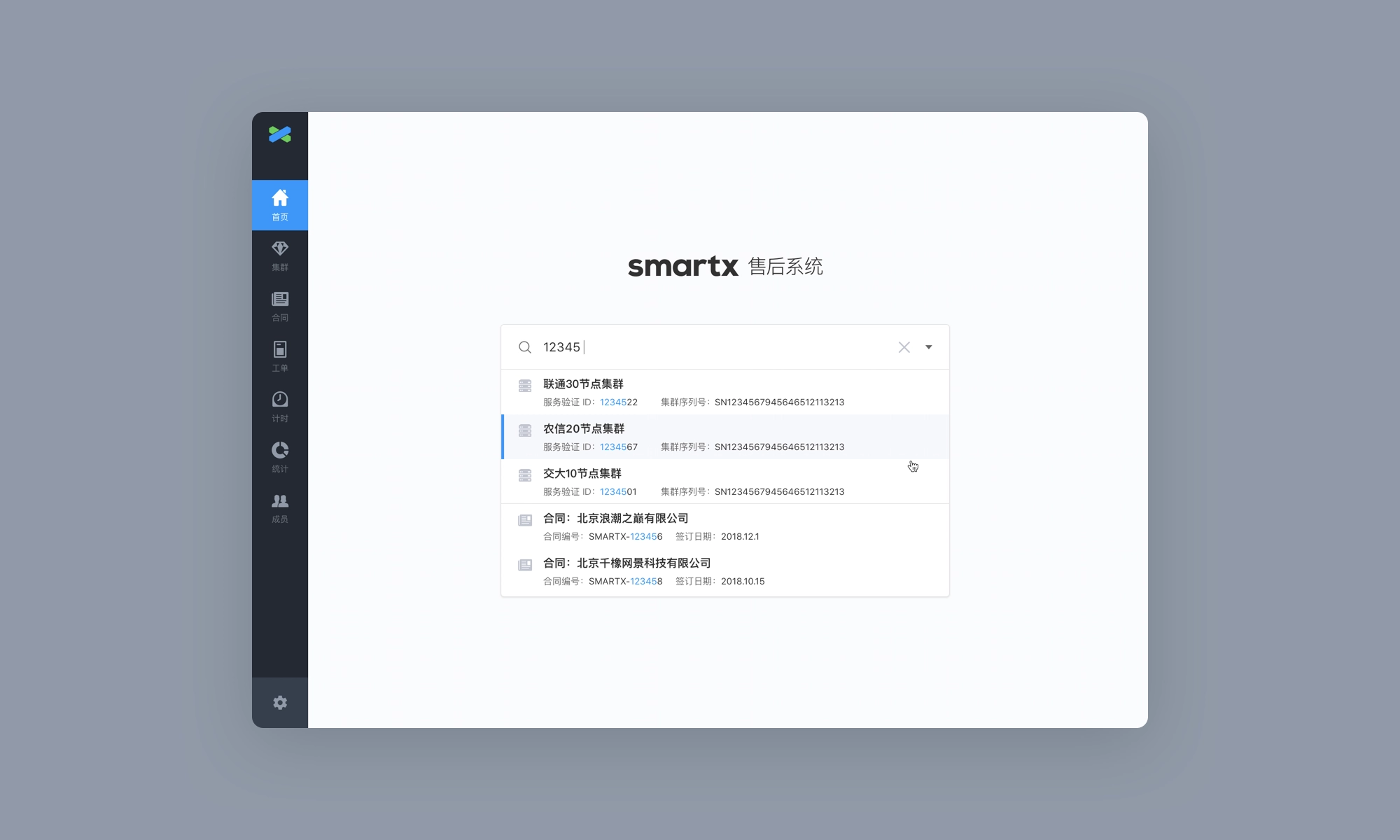The image size is (1400, 840).
Task: Go to 首页 home sidebar item
Action: pyautogui.click(x=279, y=204)
